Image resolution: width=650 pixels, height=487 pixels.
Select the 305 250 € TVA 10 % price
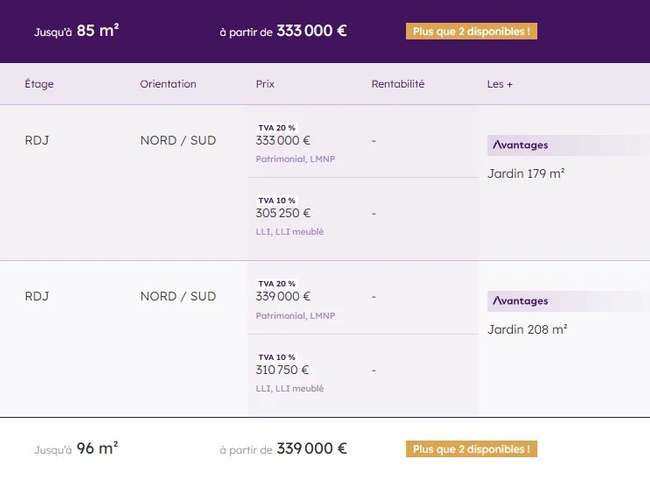point(283,213)
